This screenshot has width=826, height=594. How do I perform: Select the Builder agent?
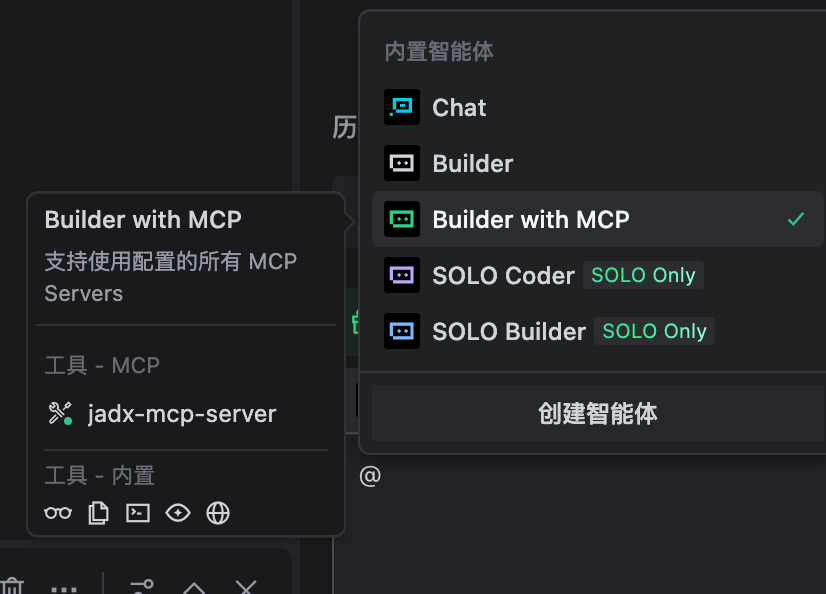pyautogui.click(x=472, y=164)
